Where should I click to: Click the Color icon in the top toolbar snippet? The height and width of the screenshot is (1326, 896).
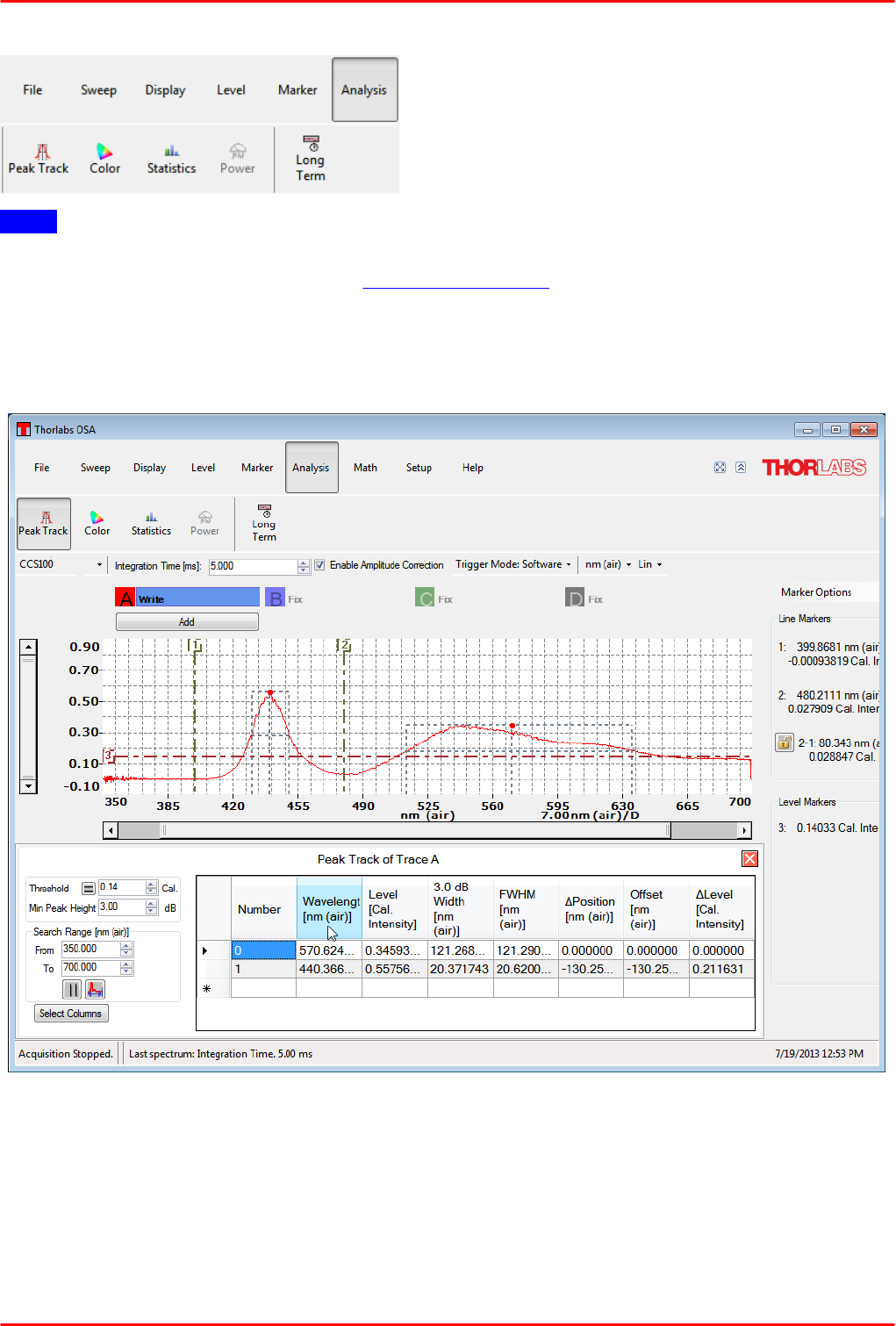pyautogui.click(x=104, y=159)
